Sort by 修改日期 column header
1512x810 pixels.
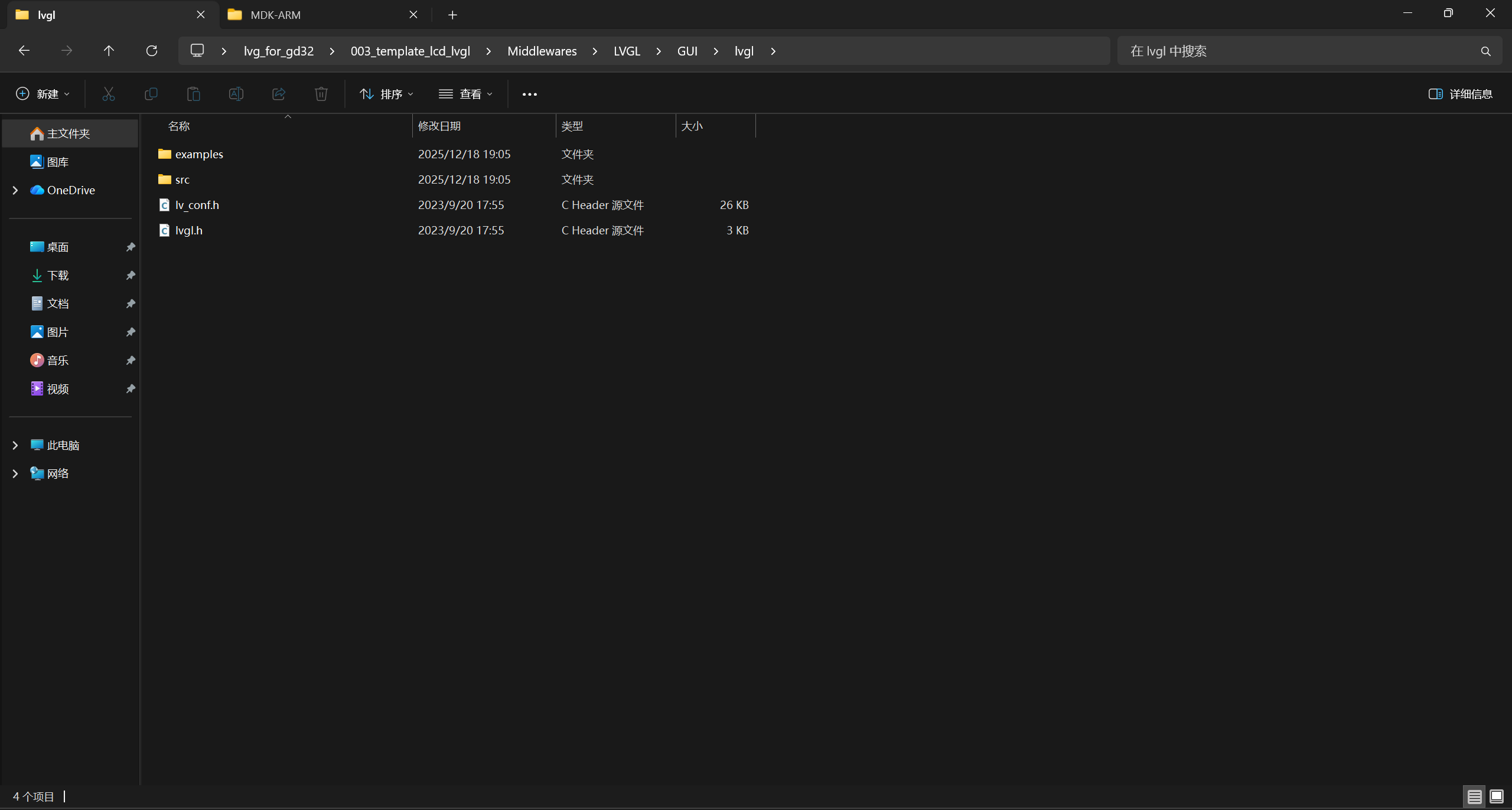click(484, 126)
